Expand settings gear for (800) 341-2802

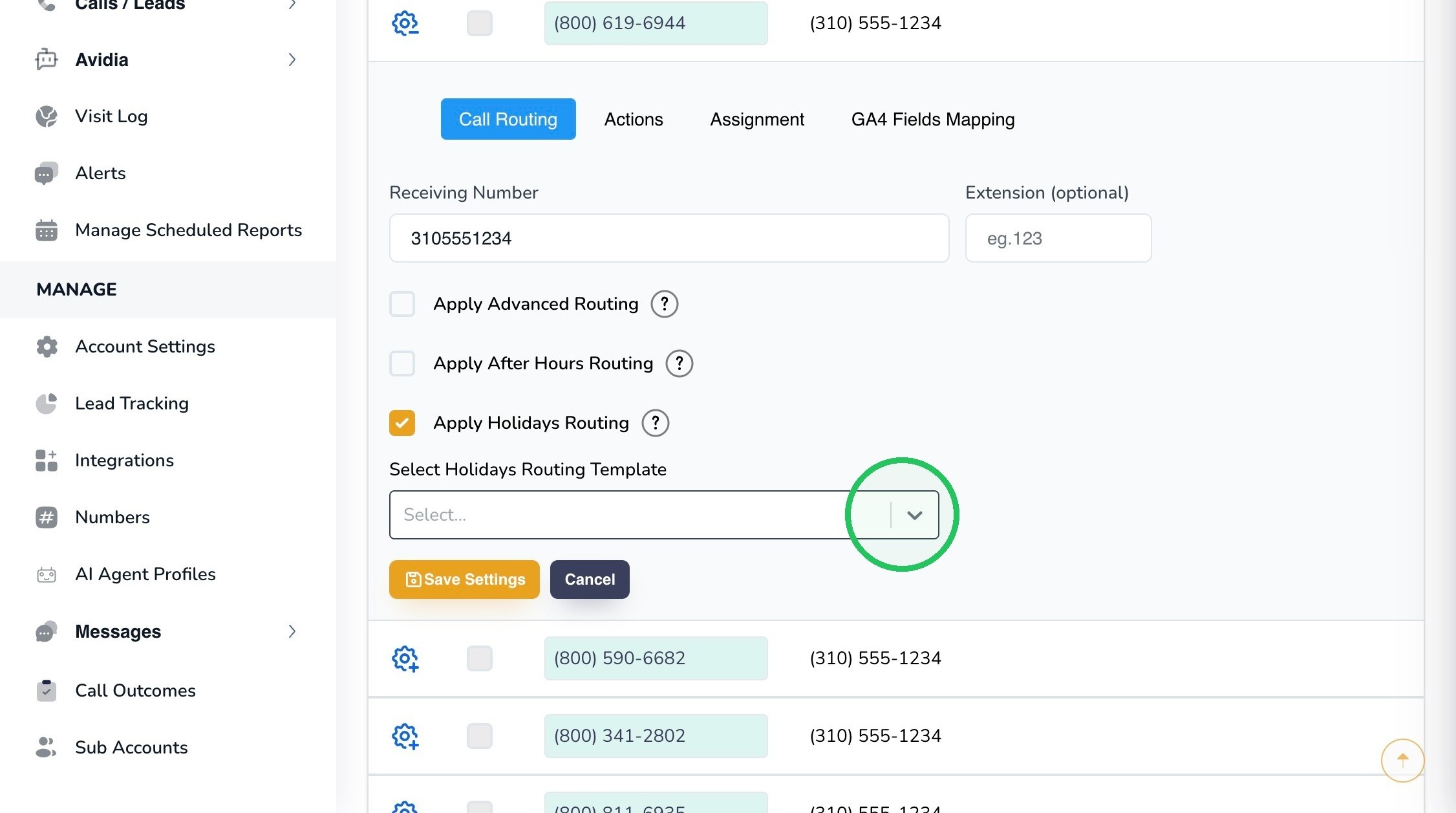[x=405, y=736]
